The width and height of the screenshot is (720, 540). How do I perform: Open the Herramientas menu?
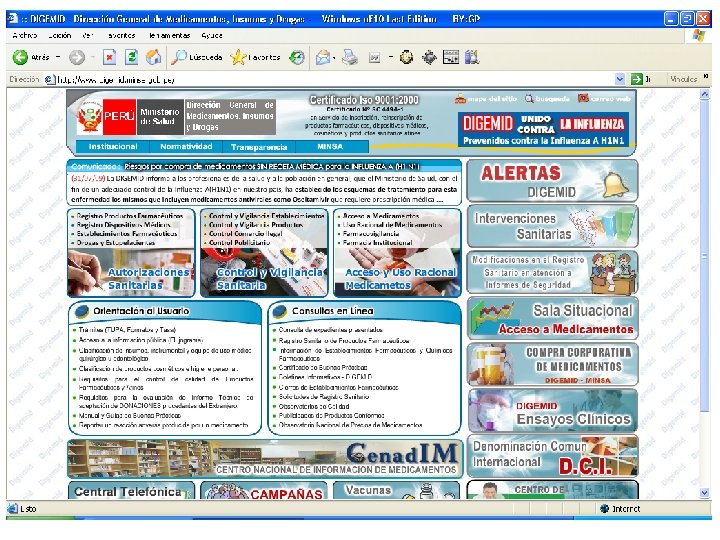(169, 35)
